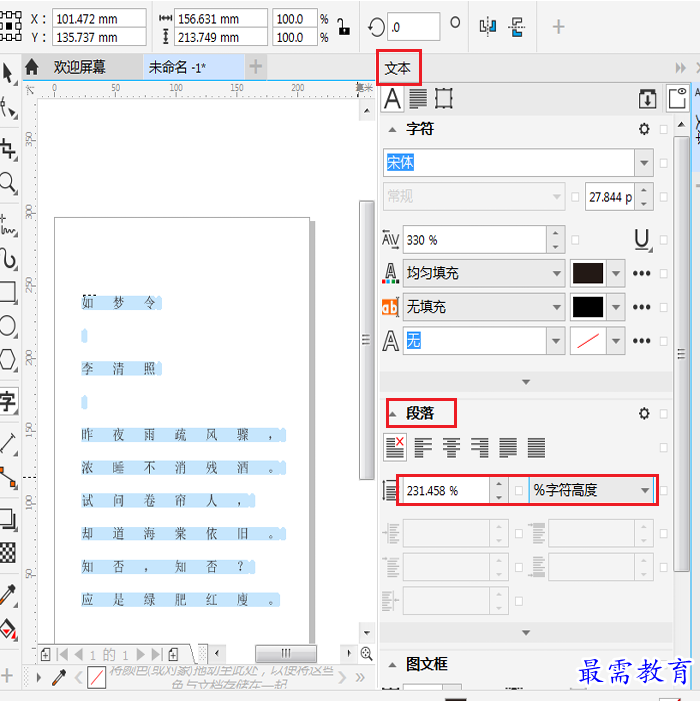Select the Shape edit tool
Screen dimensions: 700x703
tap(8, 108)
